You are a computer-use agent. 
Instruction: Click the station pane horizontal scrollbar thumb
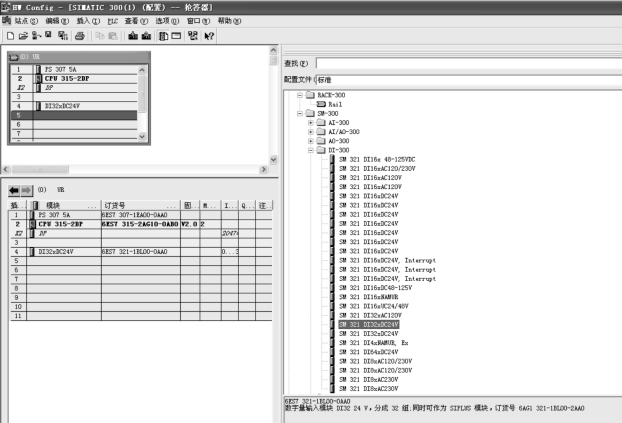(x=40, y=169)
